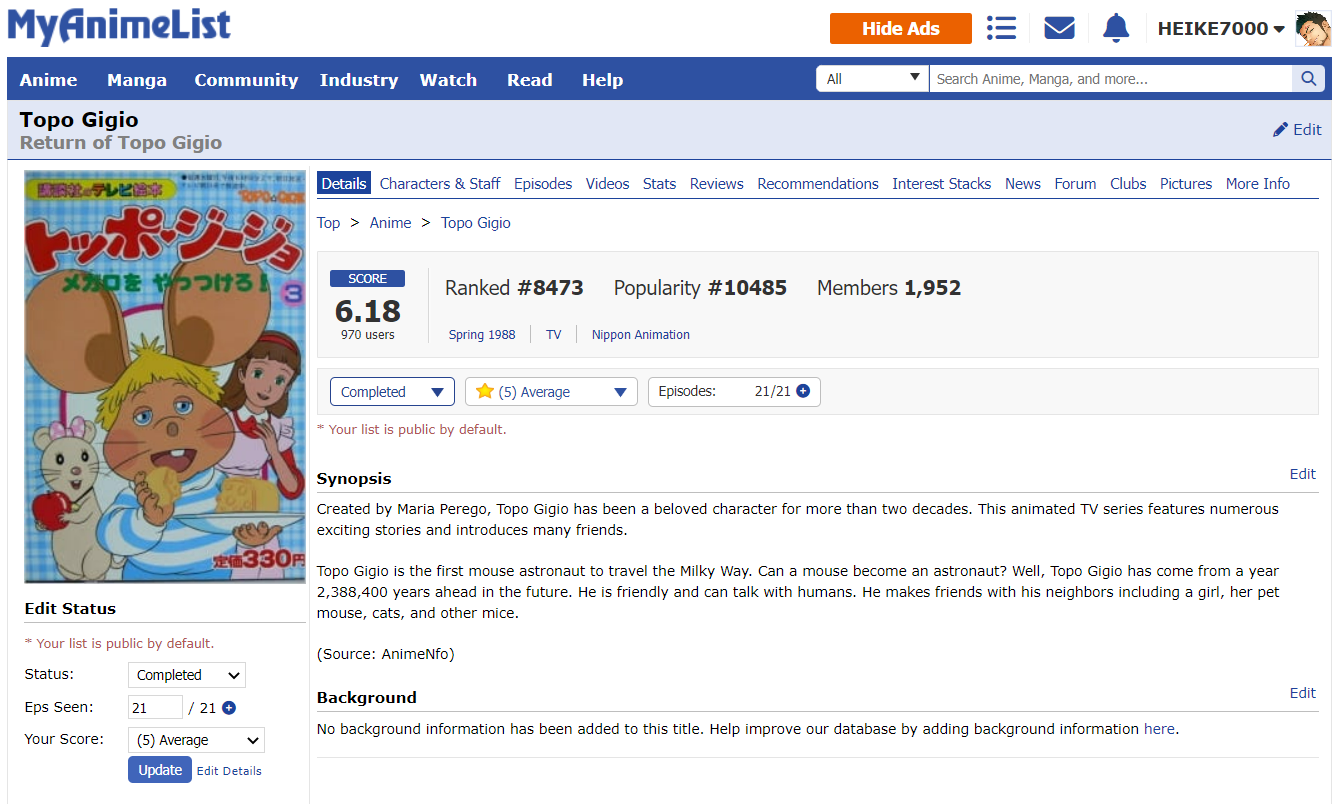The height and width of the screenshot is (804, 1338).
Task: Click the pencil Edit icon by title
Action: click(1281, 130)
